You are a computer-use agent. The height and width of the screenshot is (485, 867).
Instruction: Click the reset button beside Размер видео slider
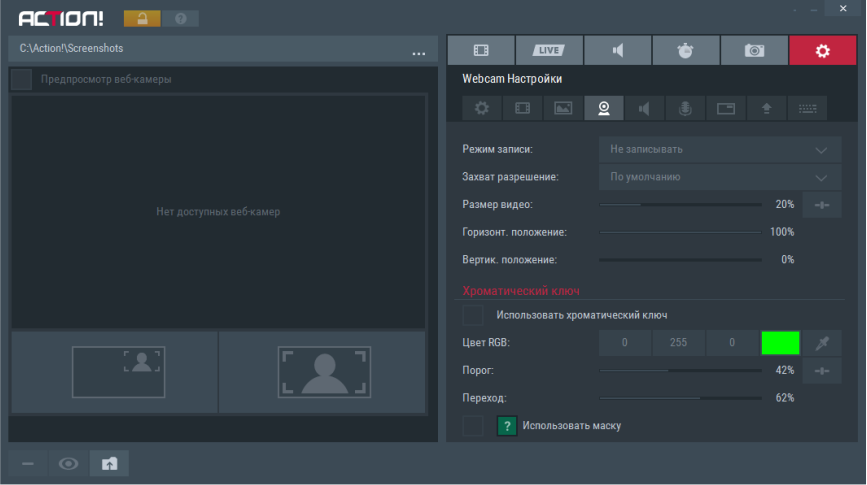822,205
